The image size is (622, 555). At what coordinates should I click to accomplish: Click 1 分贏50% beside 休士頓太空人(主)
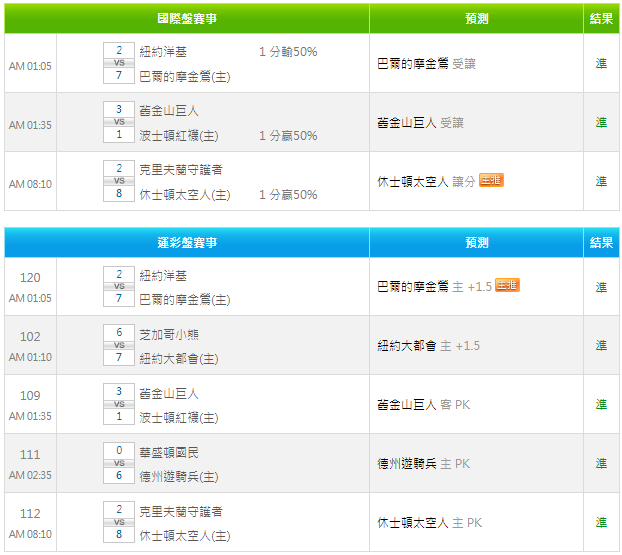pyautogui.click(x=288, y=195)
